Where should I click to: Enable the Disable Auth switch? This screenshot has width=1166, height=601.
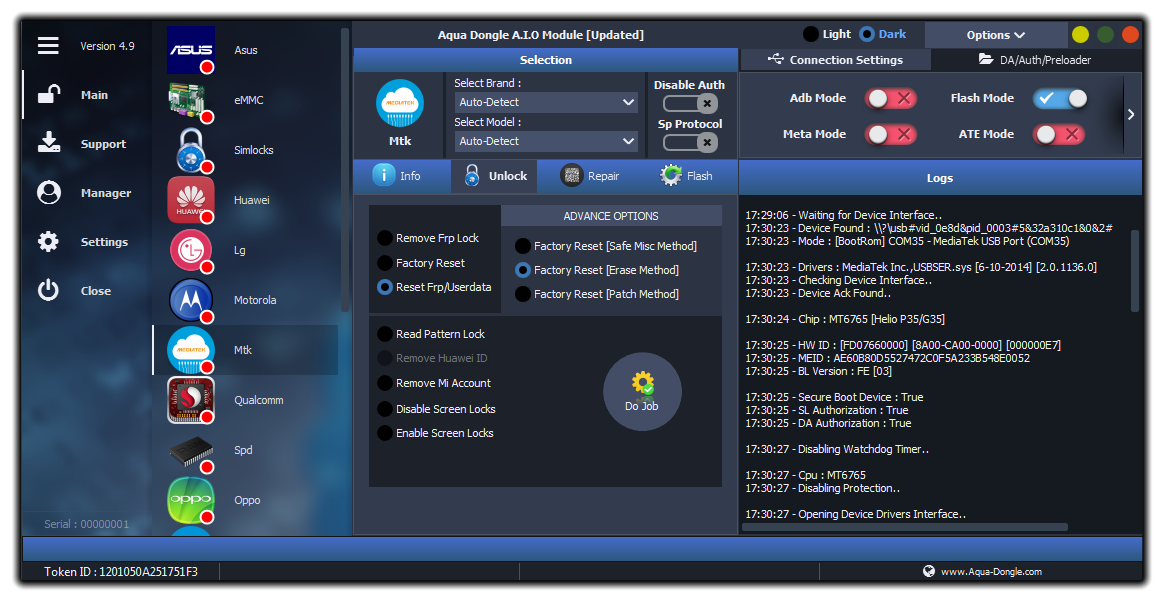pyautogui.click(x=690, y=103)
